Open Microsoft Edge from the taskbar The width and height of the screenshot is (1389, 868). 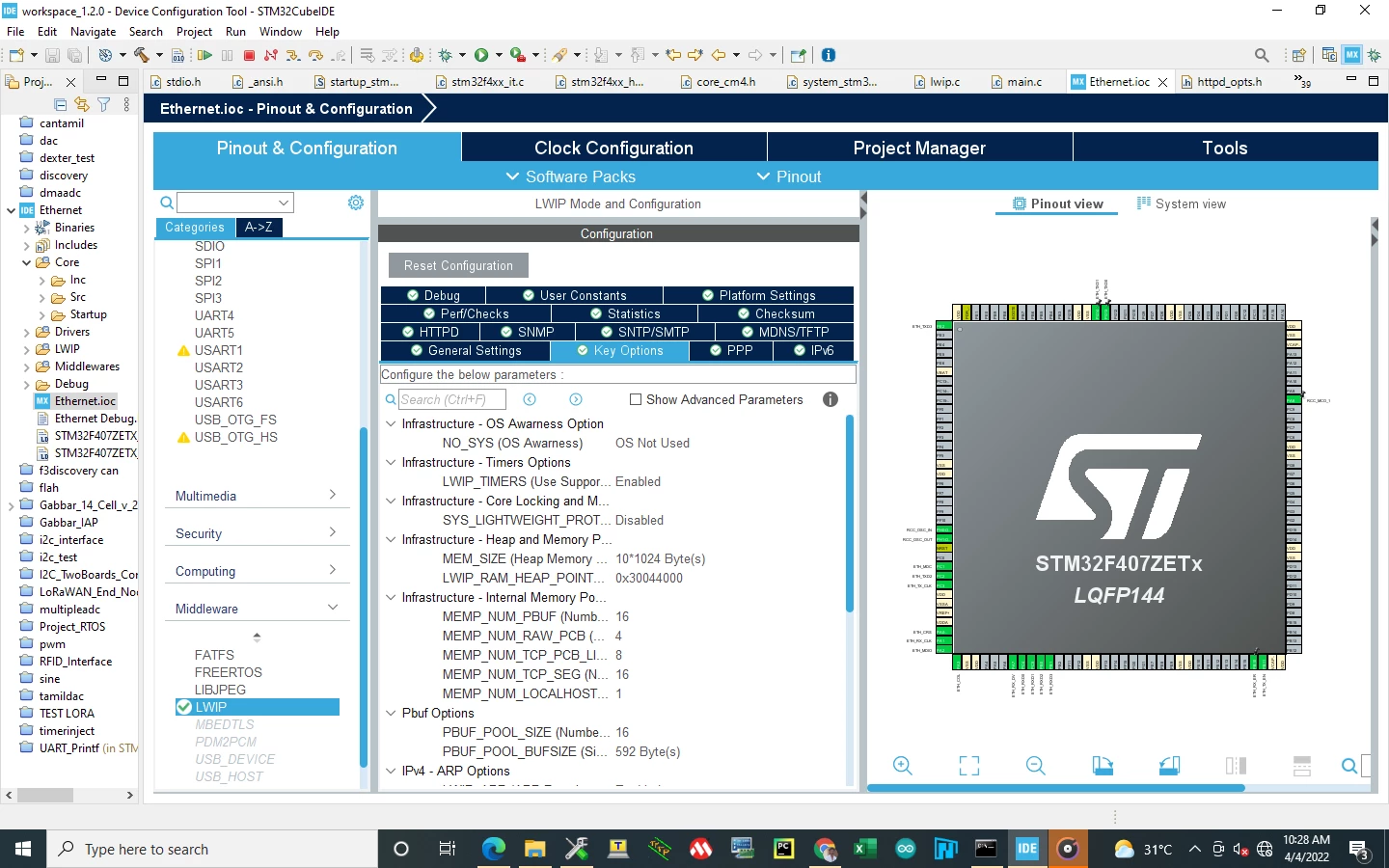pyautogui.click(x=494, y=849)
